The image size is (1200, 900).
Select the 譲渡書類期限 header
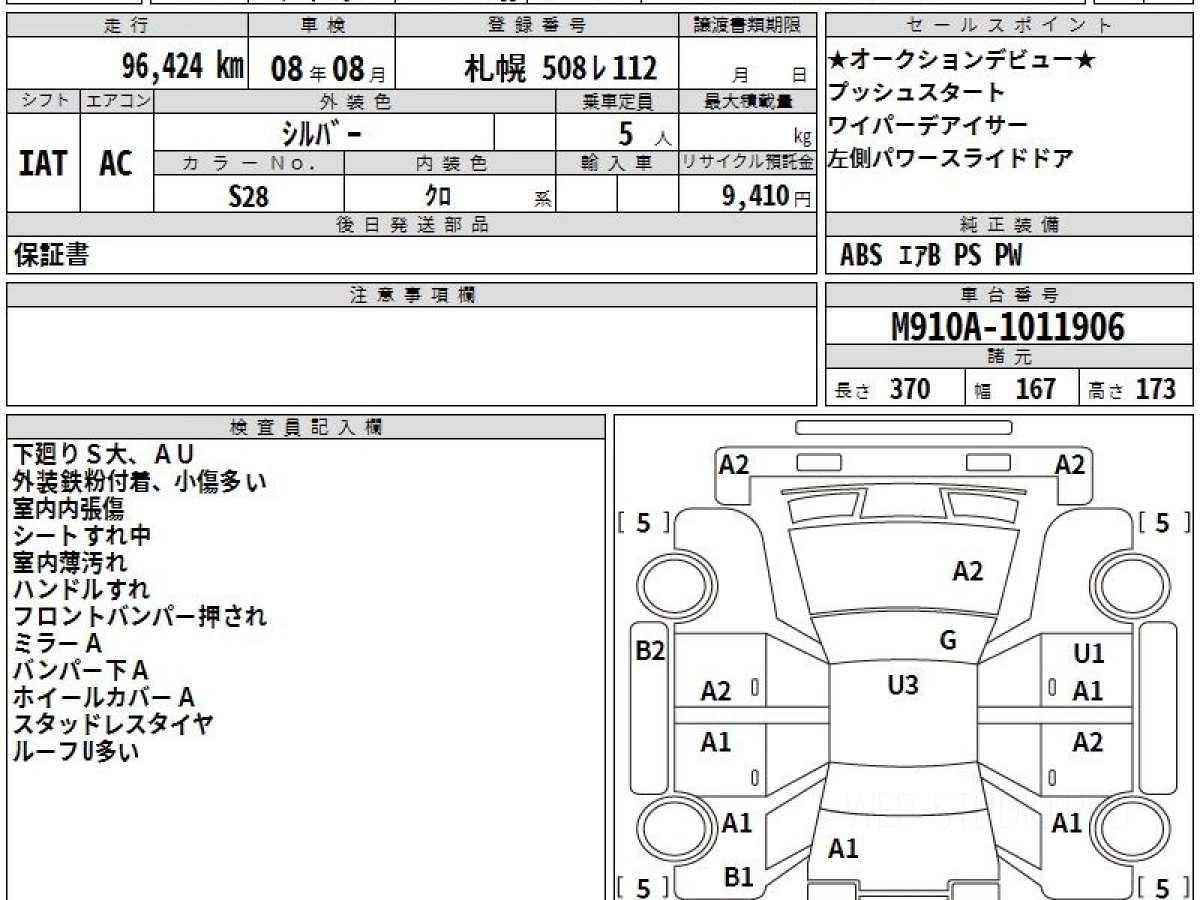[748, 26]
